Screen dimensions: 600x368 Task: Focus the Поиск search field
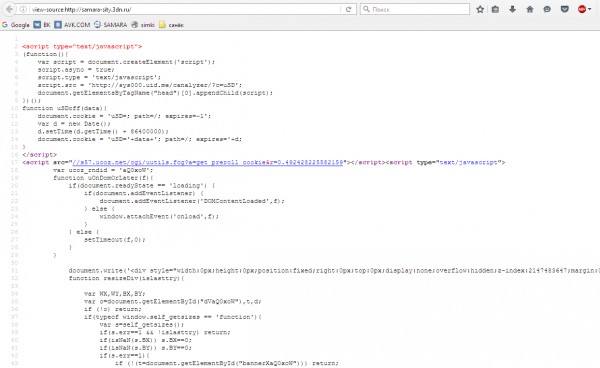tap(415, 9)
